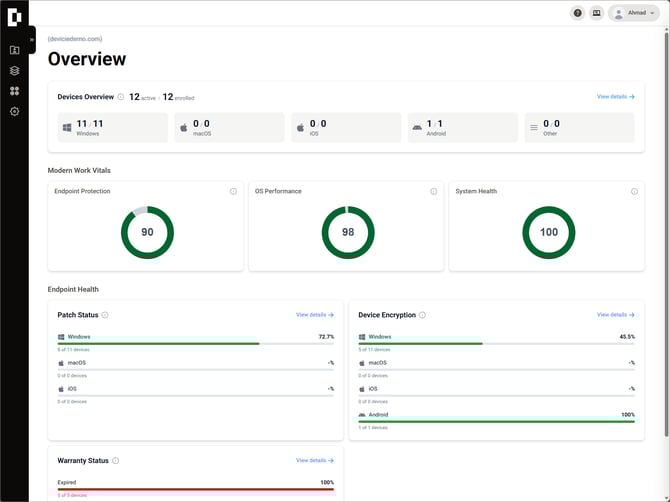Screen dimensions: 670x502
Task: Click the Other list icon in Devices Overview
Action: (534, 128)
